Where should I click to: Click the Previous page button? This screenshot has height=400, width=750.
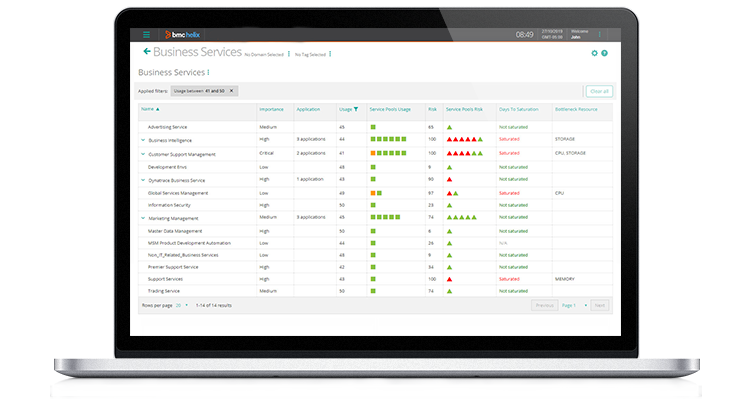[x=545, y=304]
